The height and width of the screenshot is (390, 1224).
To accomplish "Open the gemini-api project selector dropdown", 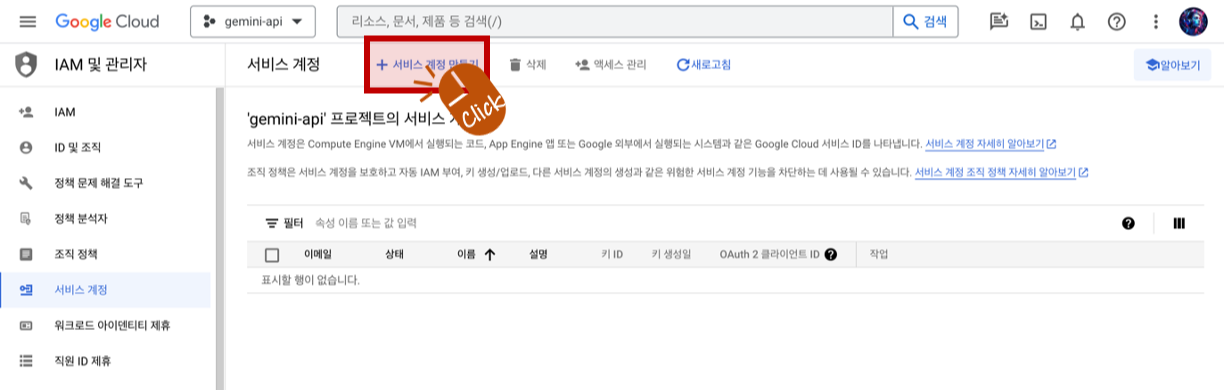I will click(253, 21).
